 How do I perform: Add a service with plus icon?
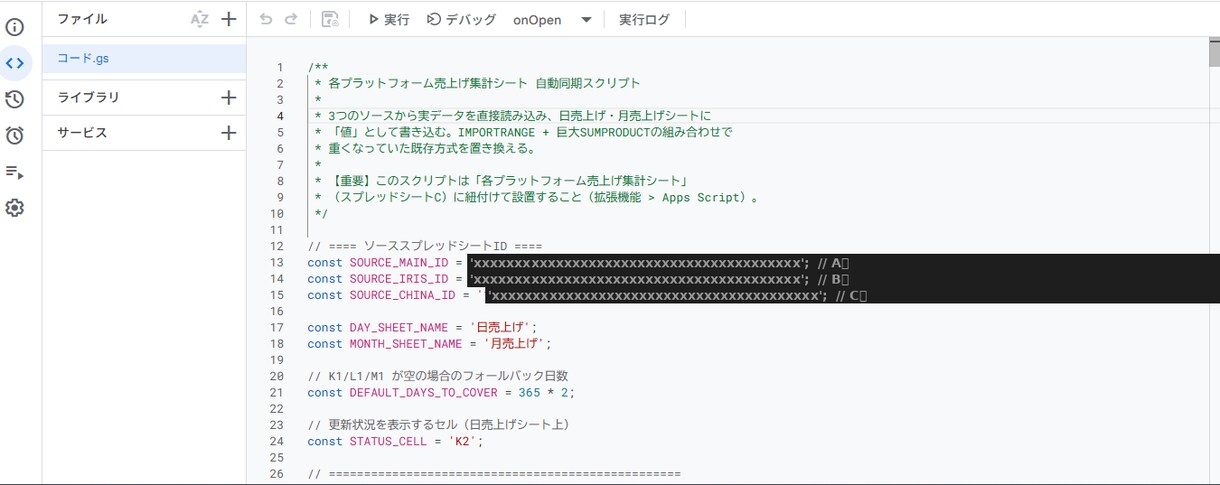tap(228, 132)
